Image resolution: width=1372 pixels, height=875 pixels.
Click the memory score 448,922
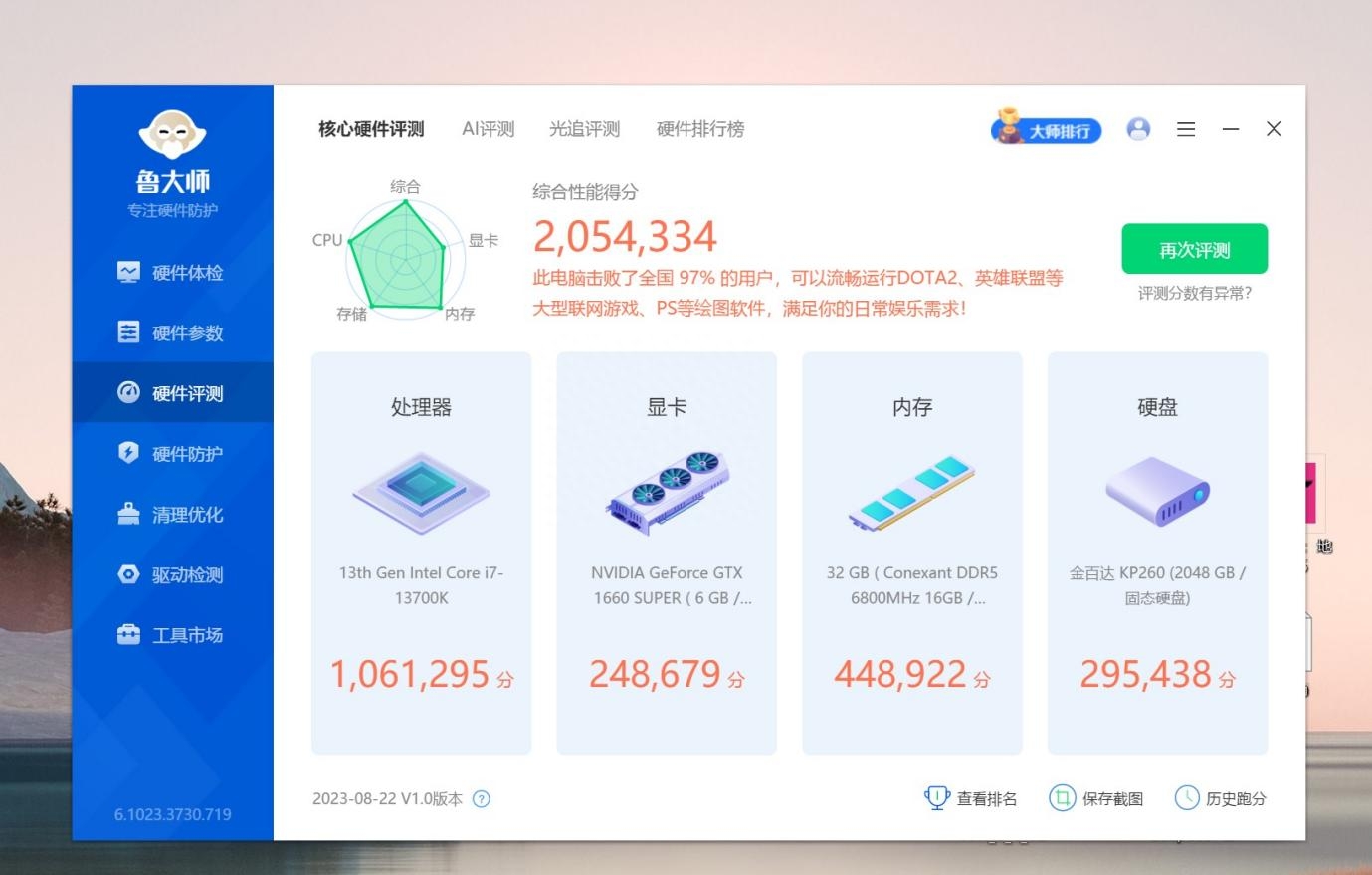pyautogui.click(x=900, y=674)
